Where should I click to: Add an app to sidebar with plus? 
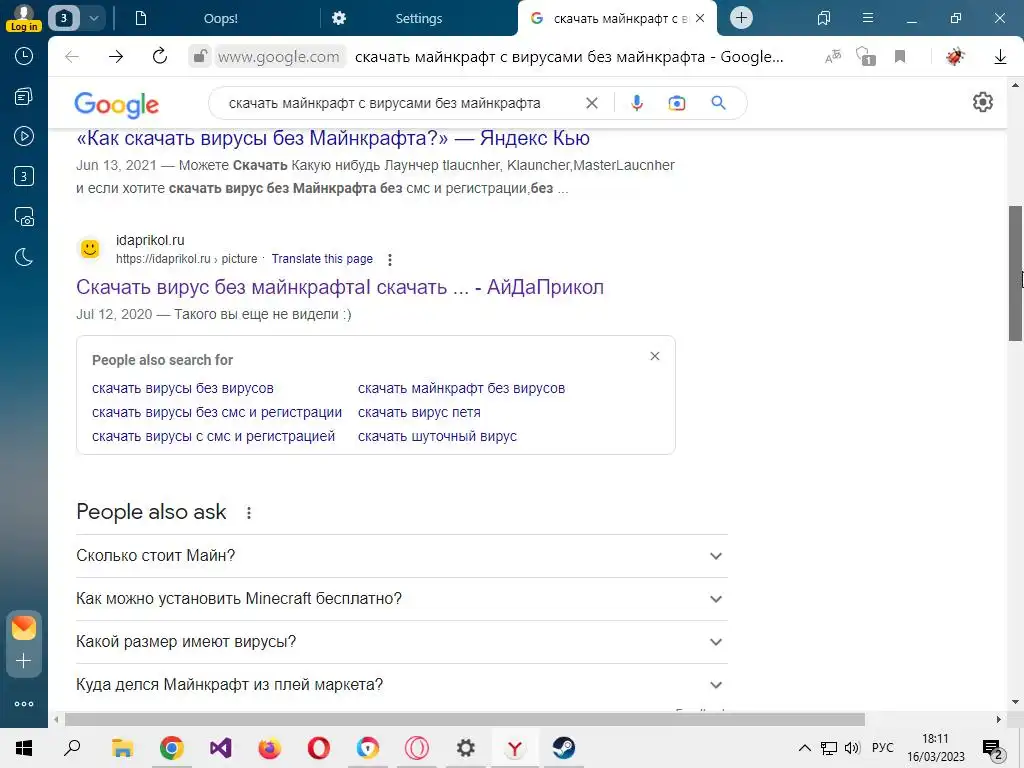(24, 661)
